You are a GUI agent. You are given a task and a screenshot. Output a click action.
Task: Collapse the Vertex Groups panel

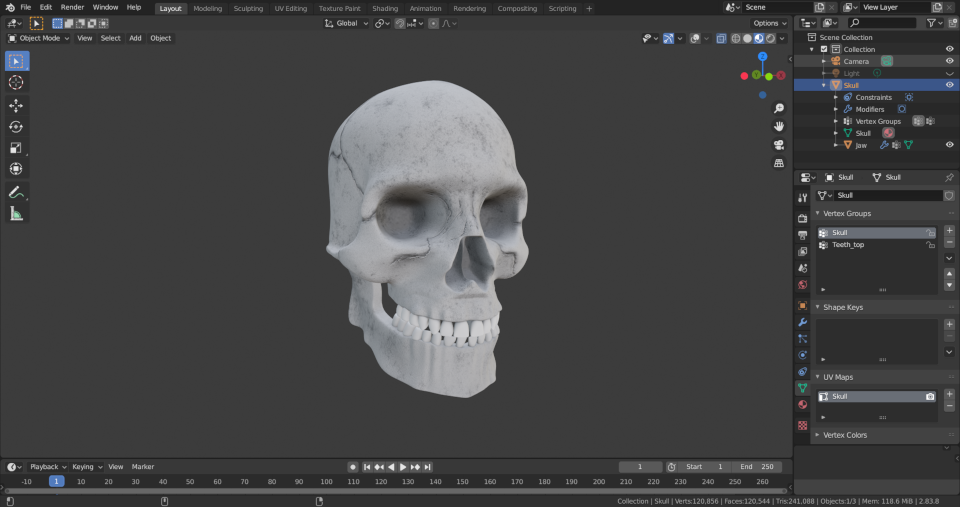[817, 213]
